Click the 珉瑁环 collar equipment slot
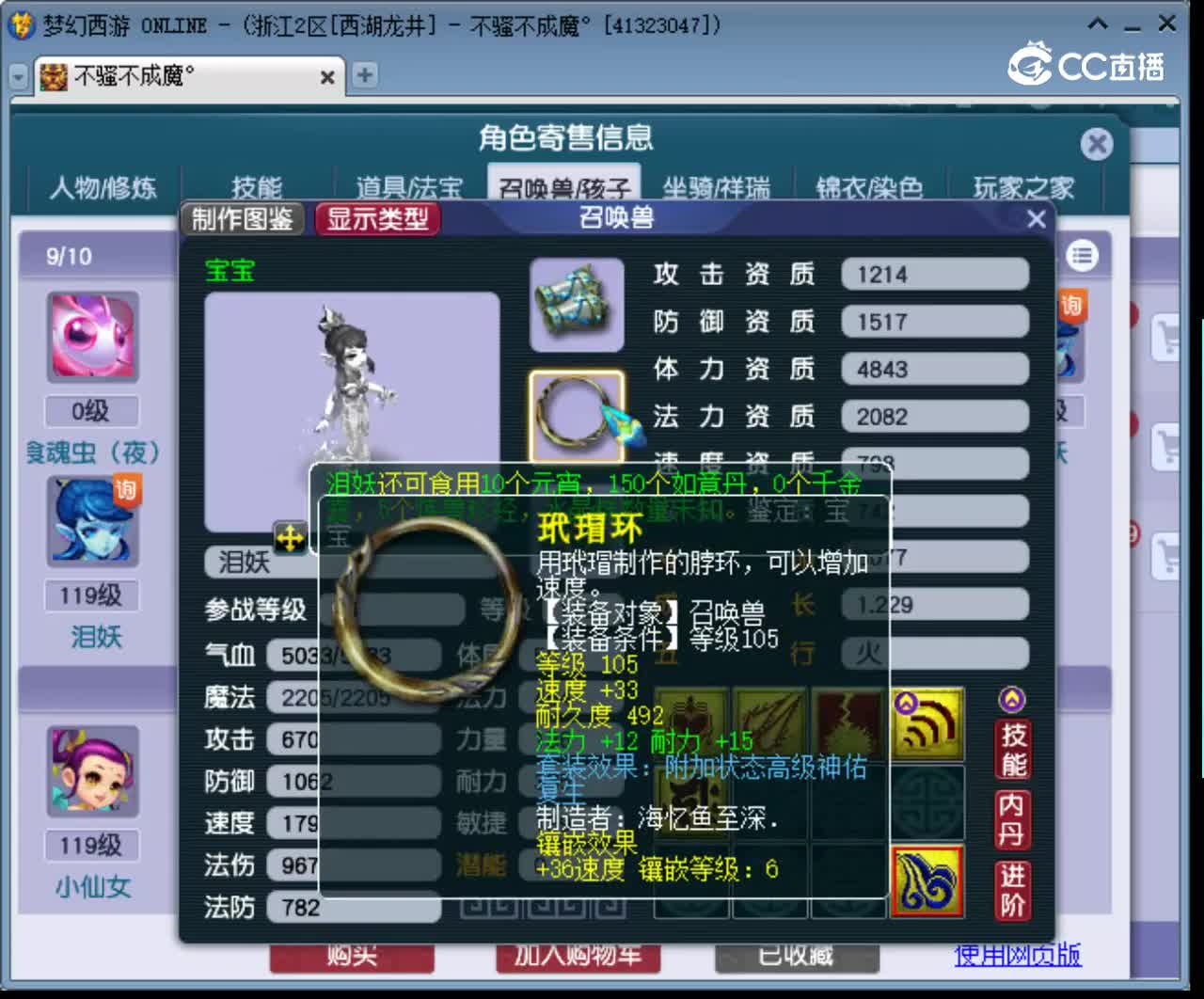1204x999 pixels. coord(577,416)
